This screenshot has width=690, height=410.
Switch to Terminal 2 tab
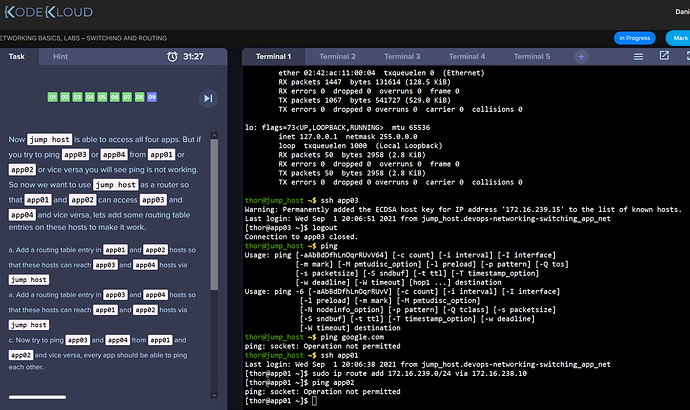point(339,57)
